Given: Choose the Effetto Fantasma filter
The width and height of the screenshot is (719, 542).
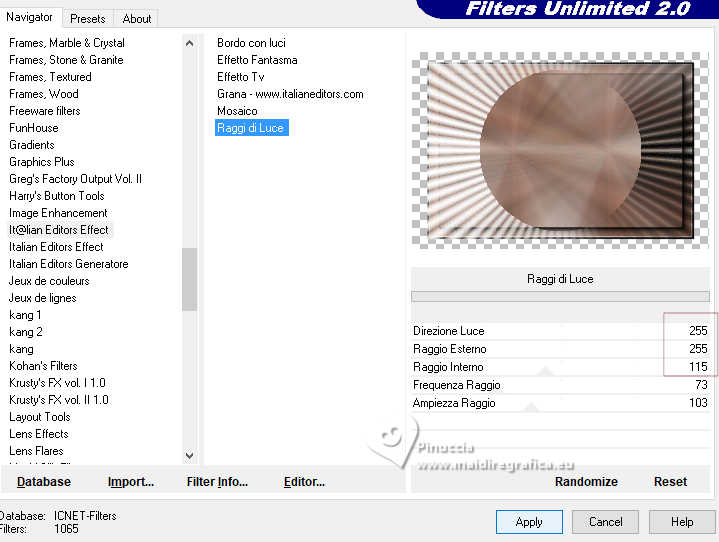Looking at the screenshot, I should pyautogui.click(x=257, y=60).
